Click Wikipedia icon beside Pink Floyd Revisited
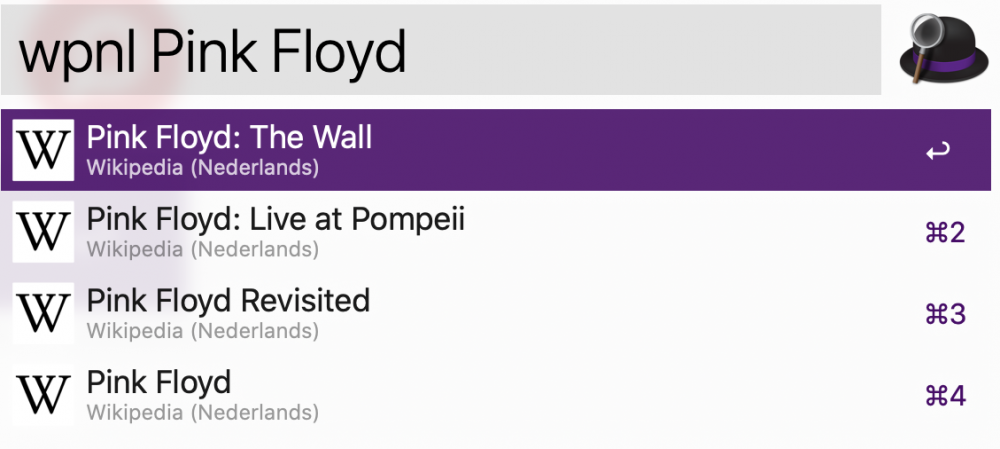1000x449 pixels. click(x=44, y=313)
